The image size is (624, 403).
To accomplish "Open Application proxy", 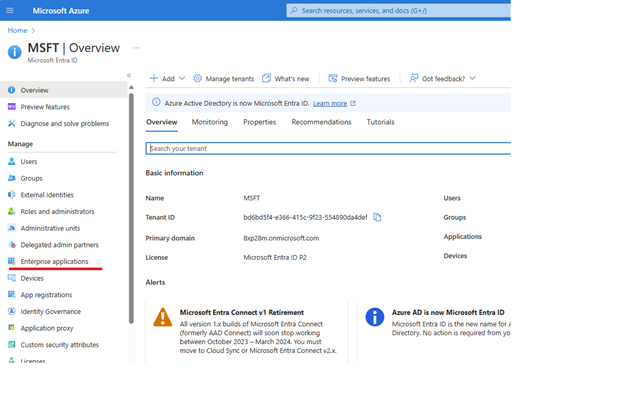I will 47,328.
